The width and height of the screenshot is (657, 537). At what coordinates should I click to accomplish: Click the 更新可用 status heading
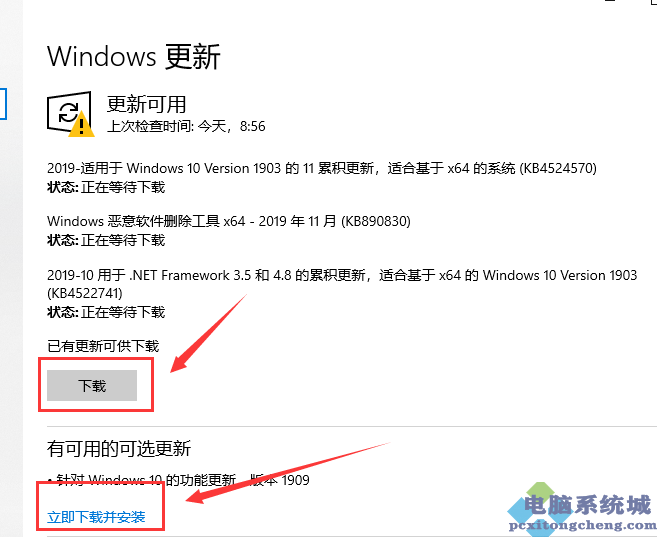point(146,104)
